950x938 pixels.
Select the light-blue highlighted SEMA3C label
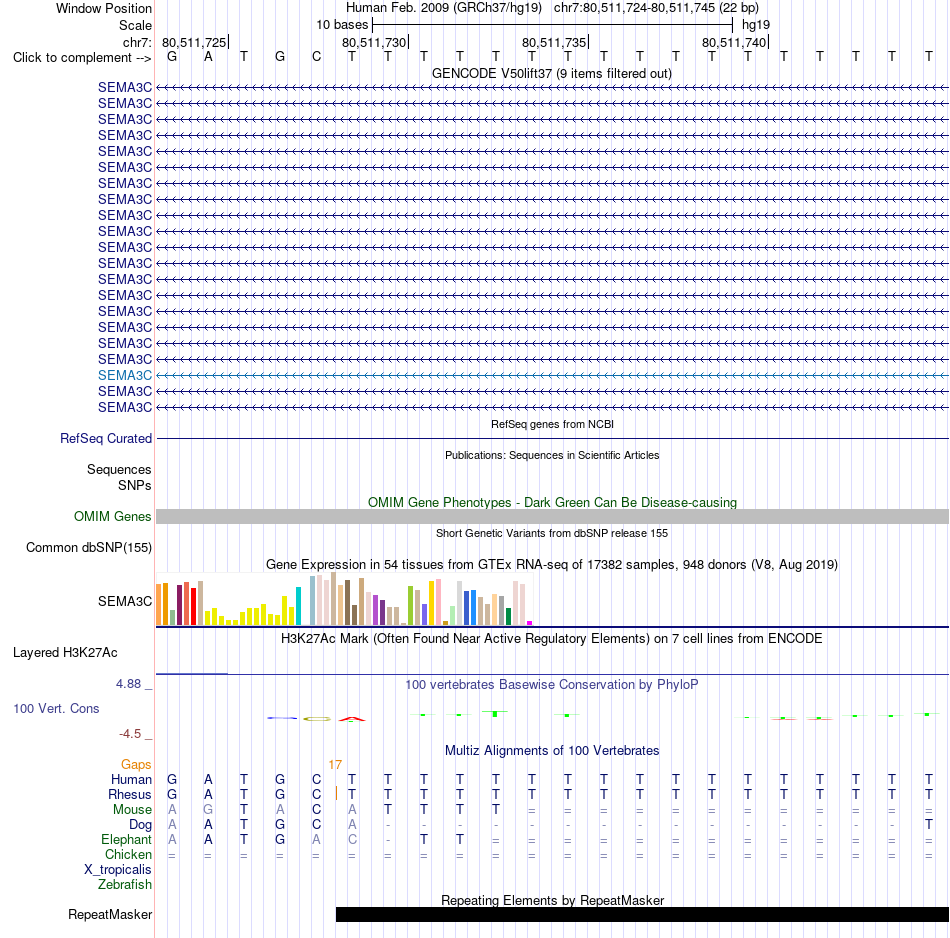click(125, 376)
